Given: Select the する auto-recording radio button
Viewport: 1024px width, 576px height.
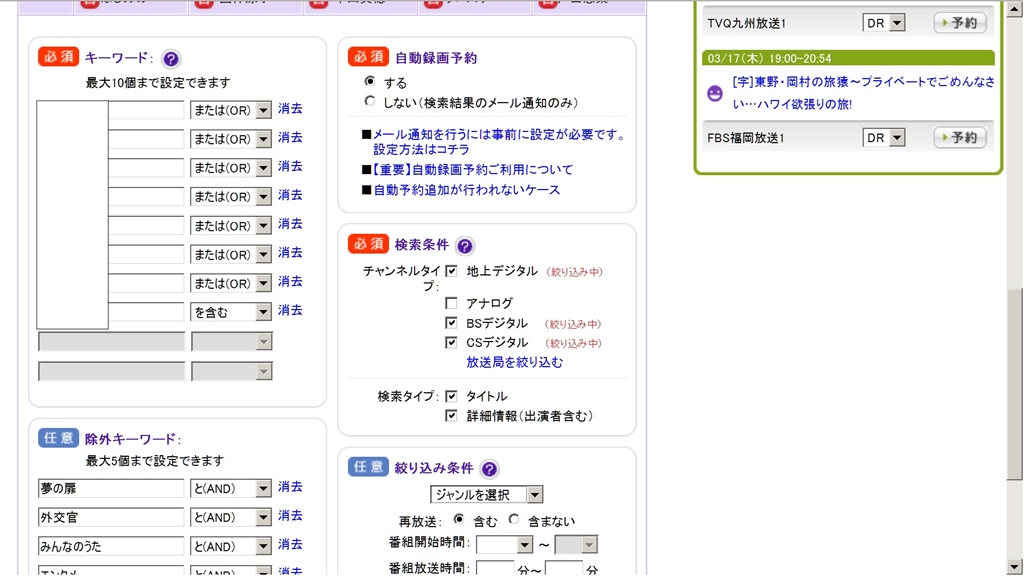Looking at the screenshot, I should 370,82.
